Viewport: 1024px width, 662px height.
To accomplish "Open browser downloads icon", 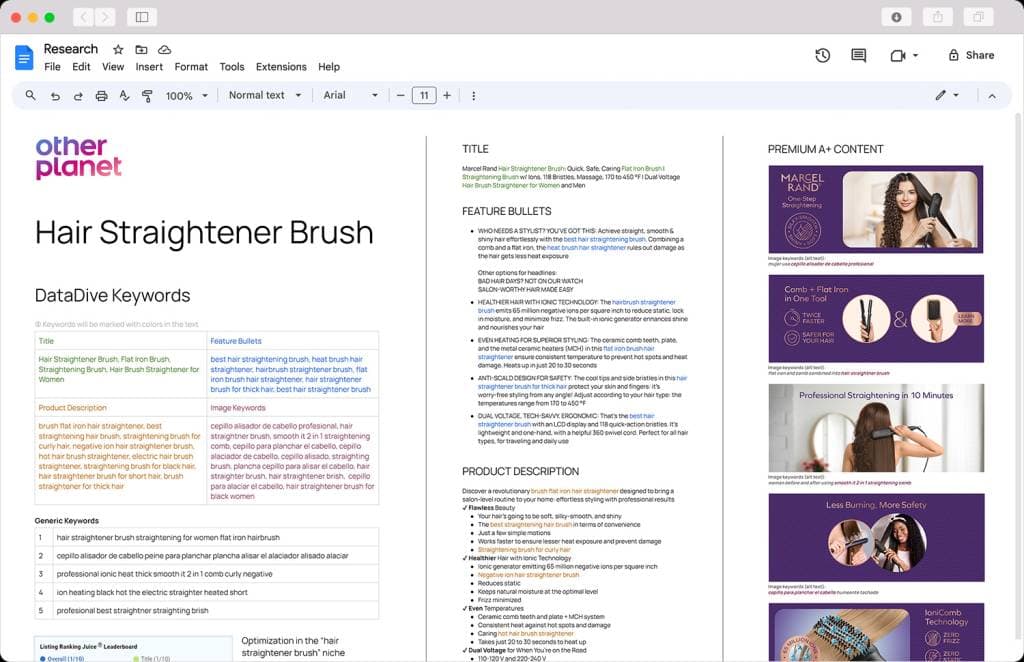I will coord(896,17).
